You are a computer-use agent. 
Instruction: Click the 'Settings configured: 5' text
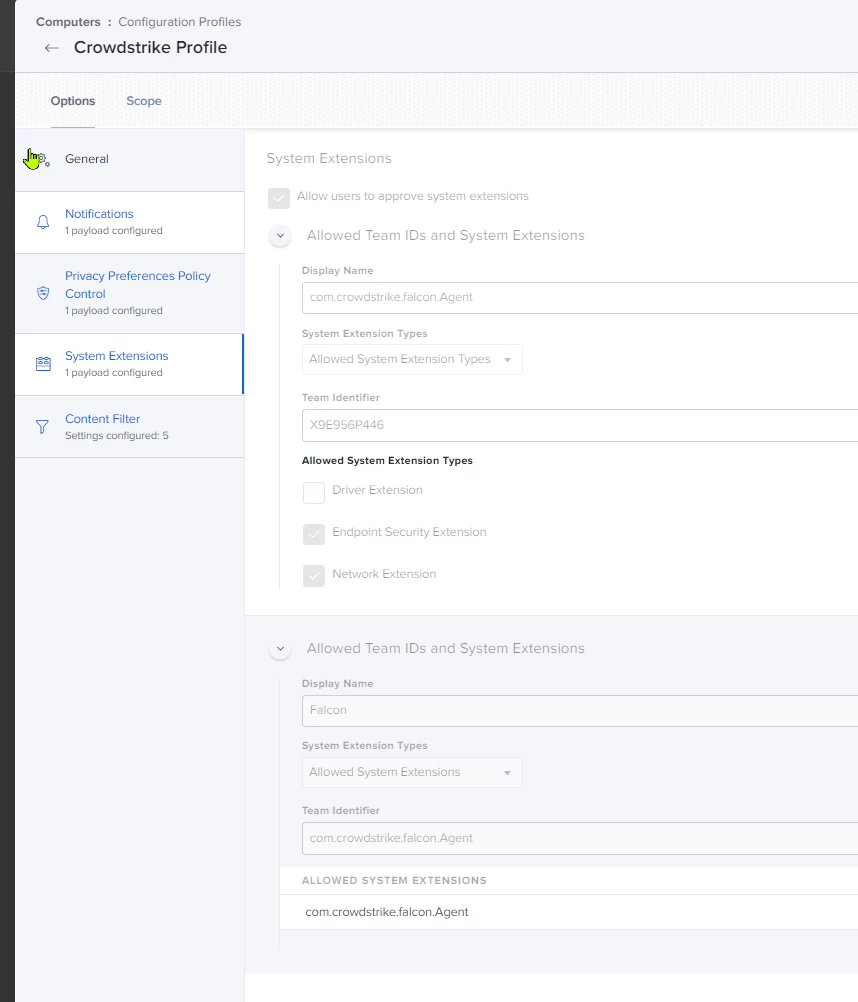[x=117, y=436]
